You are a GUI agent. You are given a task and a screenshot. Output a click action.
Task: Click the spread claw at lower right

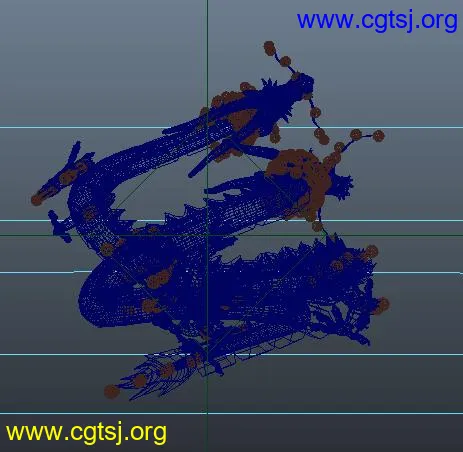point(340,323)
